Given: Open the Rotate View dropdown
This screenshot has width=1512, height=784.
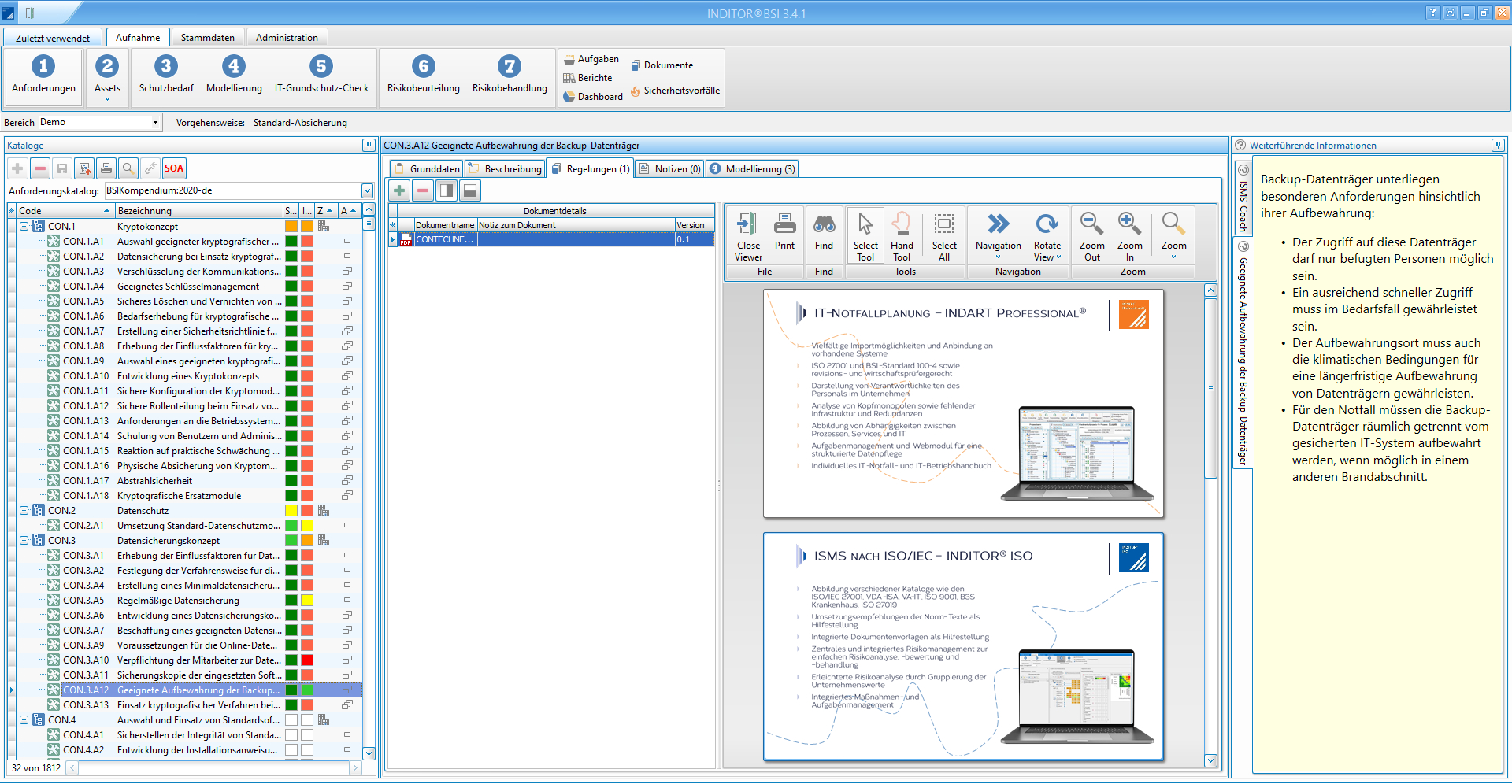Looking at the screenshot, I should coord(1047,236).
